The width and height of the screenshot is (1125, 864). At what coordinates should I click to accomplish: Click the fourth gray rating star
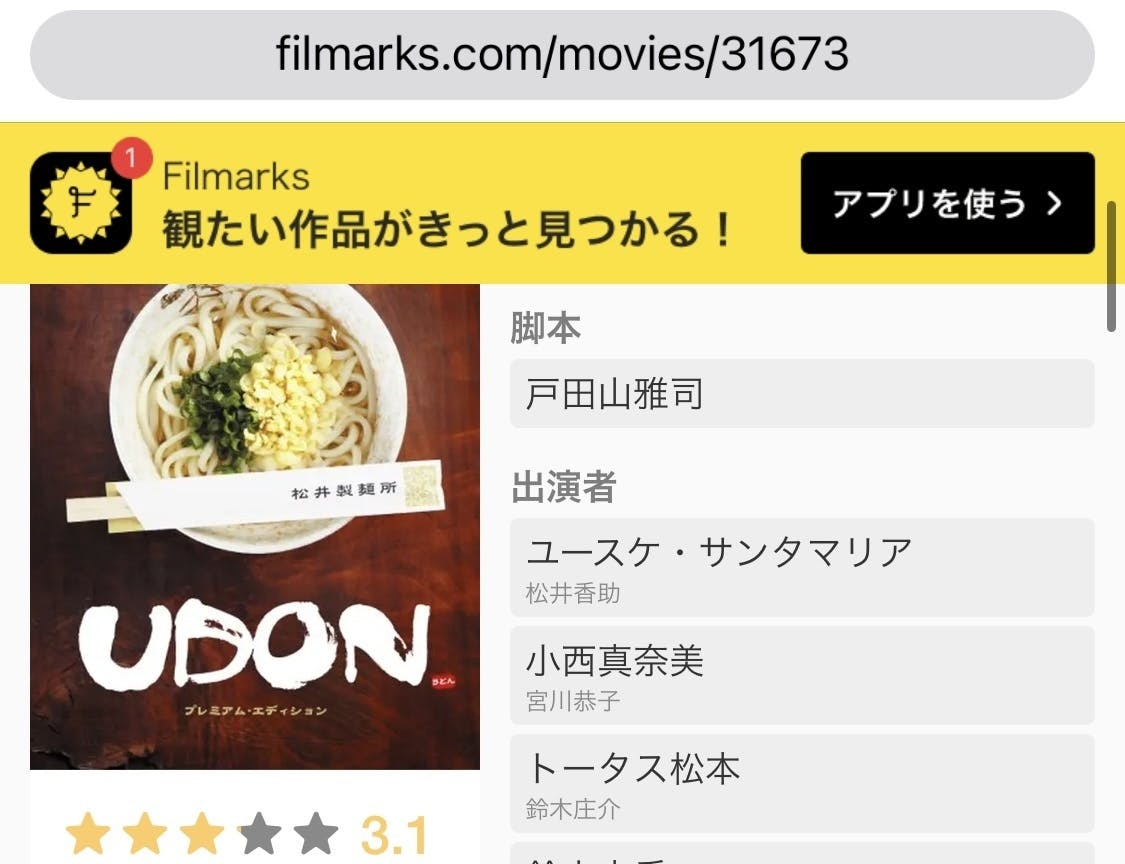coord(259,834)
